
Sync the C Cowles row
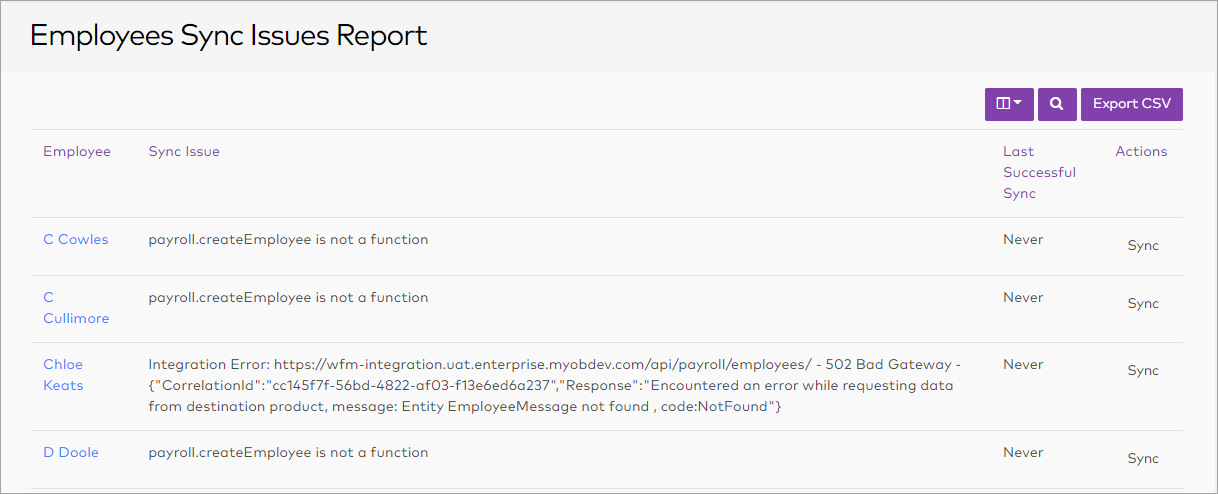pos(1143,246)
